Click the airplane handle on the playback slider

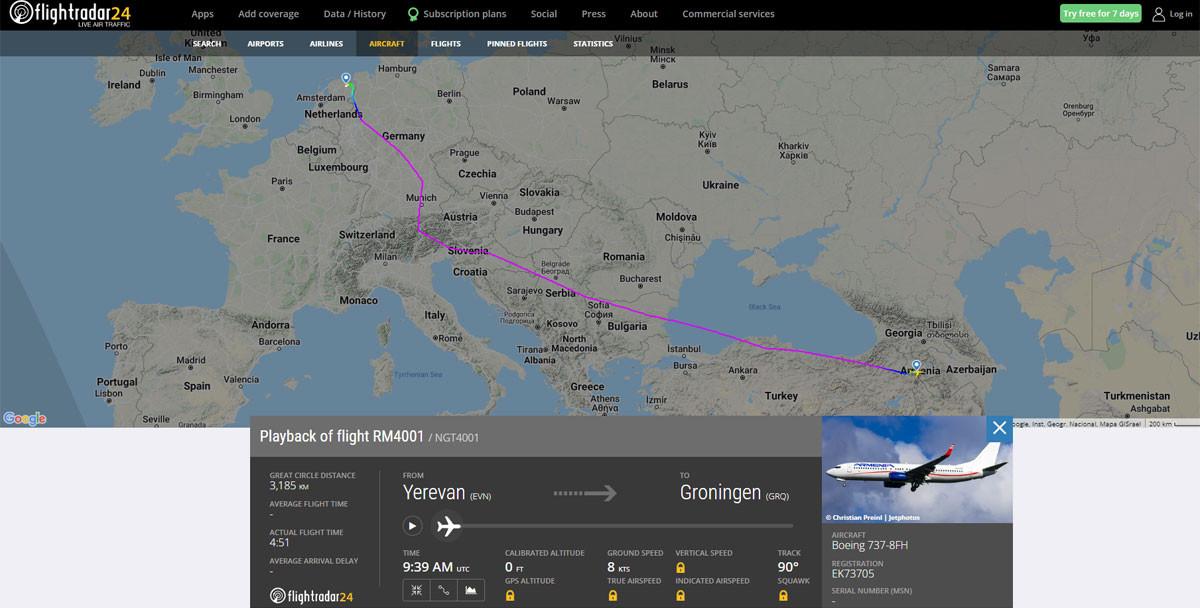448,525
